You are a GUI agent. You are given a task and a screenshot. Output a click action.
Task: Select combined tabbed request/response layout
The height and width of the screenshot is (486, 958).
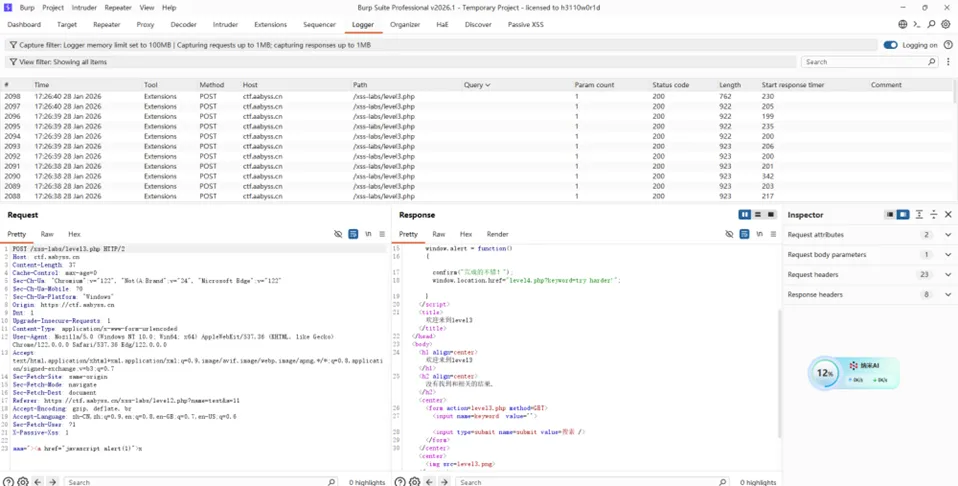(x=770, y=215)
